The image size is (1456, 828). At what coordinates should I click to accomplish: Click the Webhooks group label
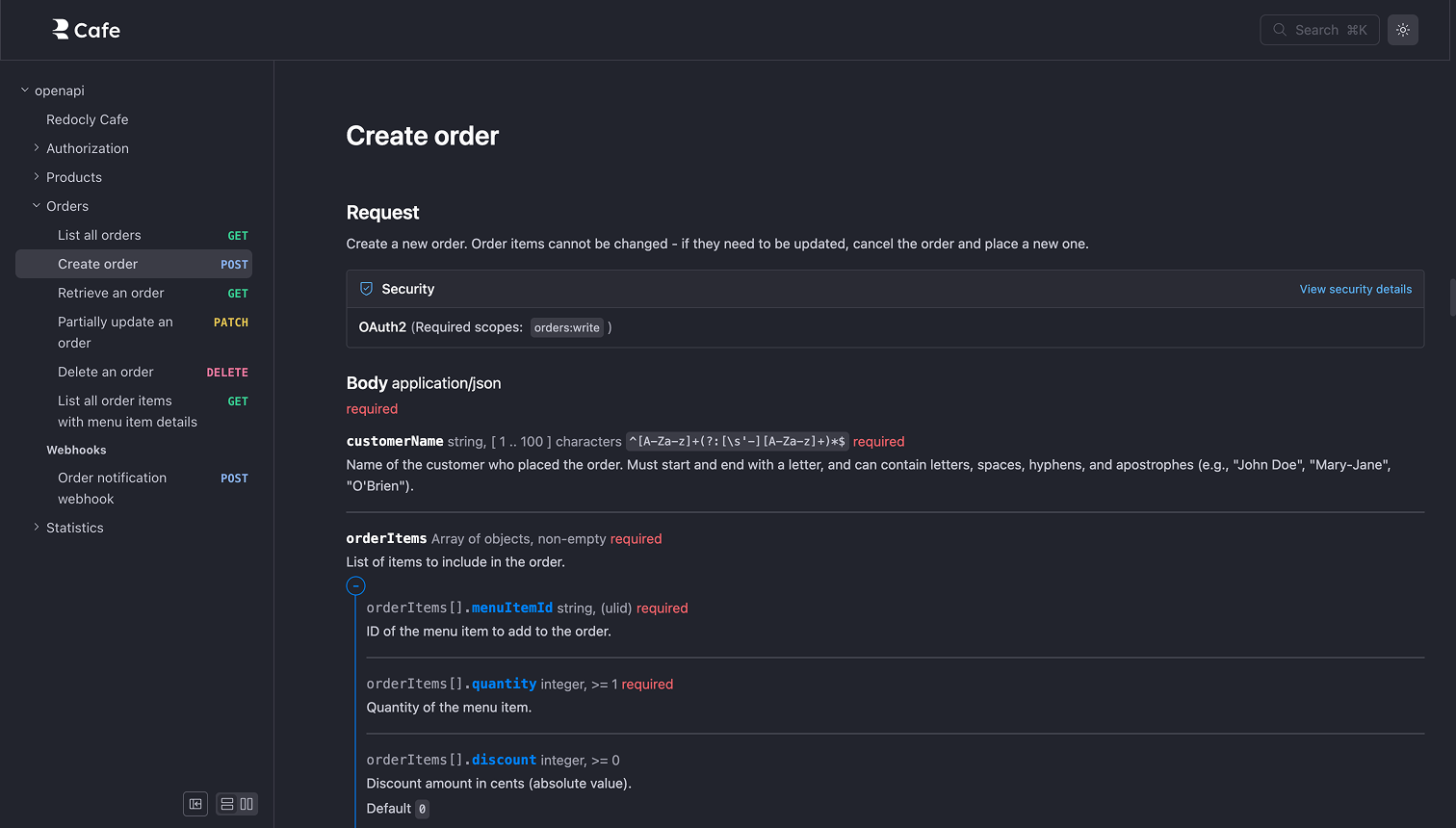[x=77, y=450]
